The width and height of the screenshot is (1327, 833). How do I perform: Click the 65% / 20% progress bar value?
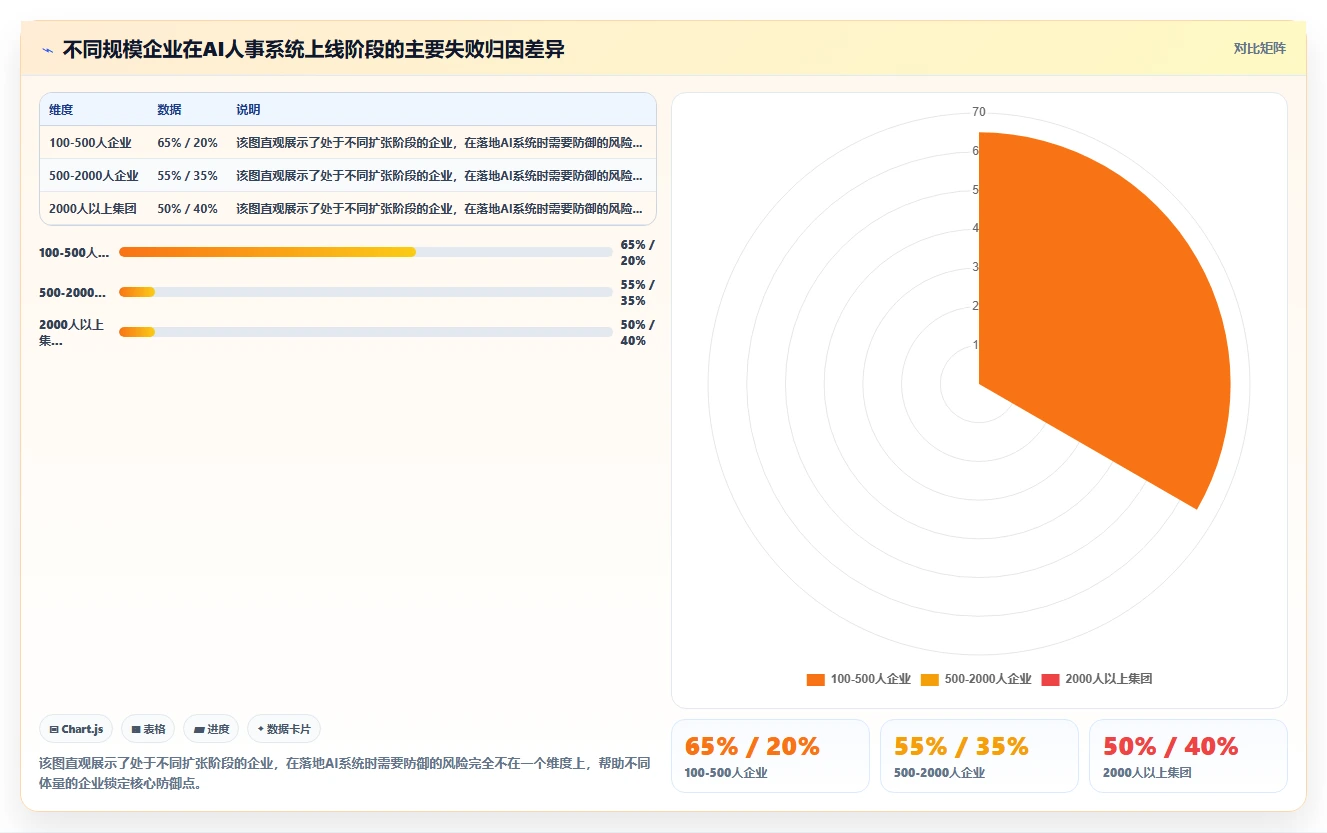click(x=637, y=252)
